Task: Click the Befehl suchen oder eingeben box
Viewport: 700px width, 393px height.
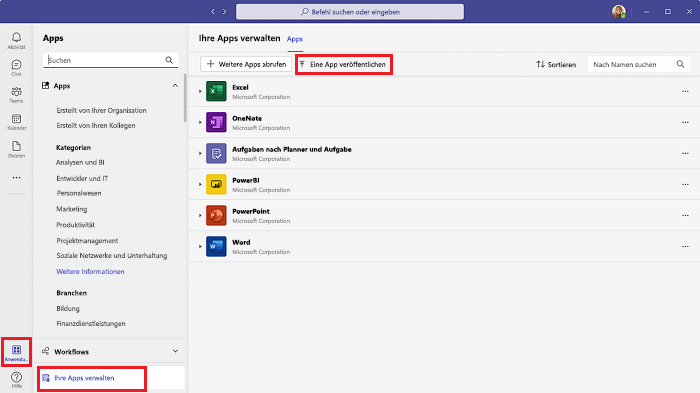Action: (350, 12)
